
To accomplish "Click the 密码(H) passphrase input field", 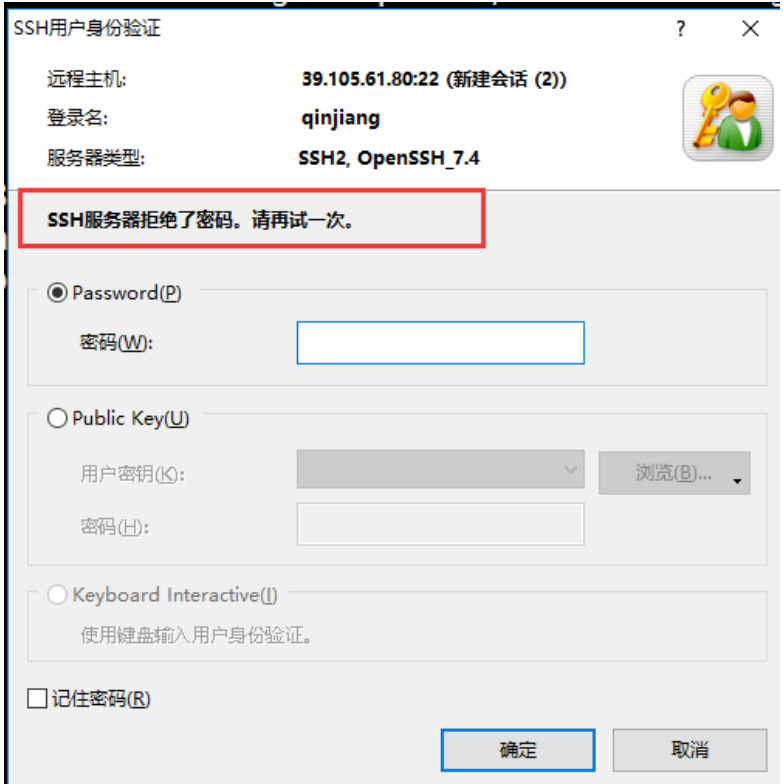I will click(x=440, y=524).
